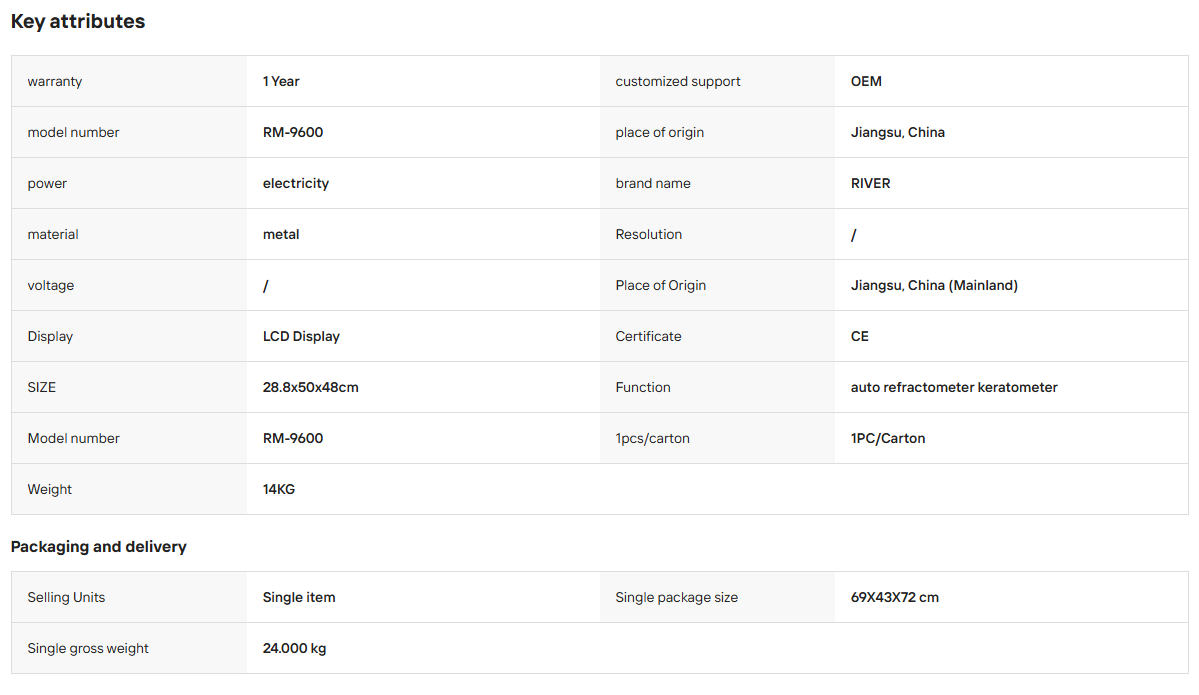Click the model number RM-9600 value
The image size is (1199, 695).
(293, 132)
